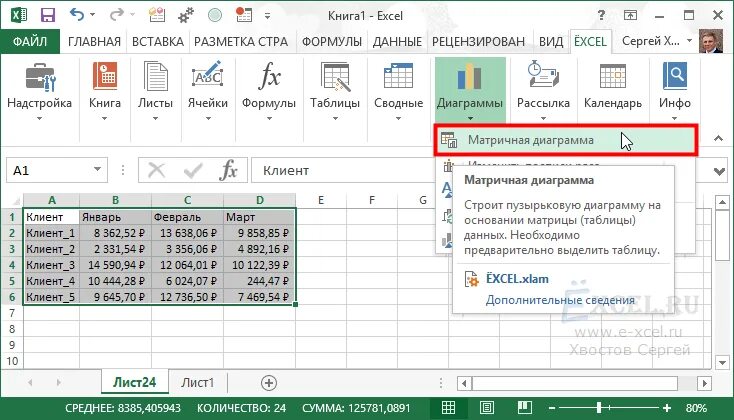This screenshot has width=734, height=420.
Task: Click the Excel application logo icon
Action: pyautogui.click(x=19, y=15)
